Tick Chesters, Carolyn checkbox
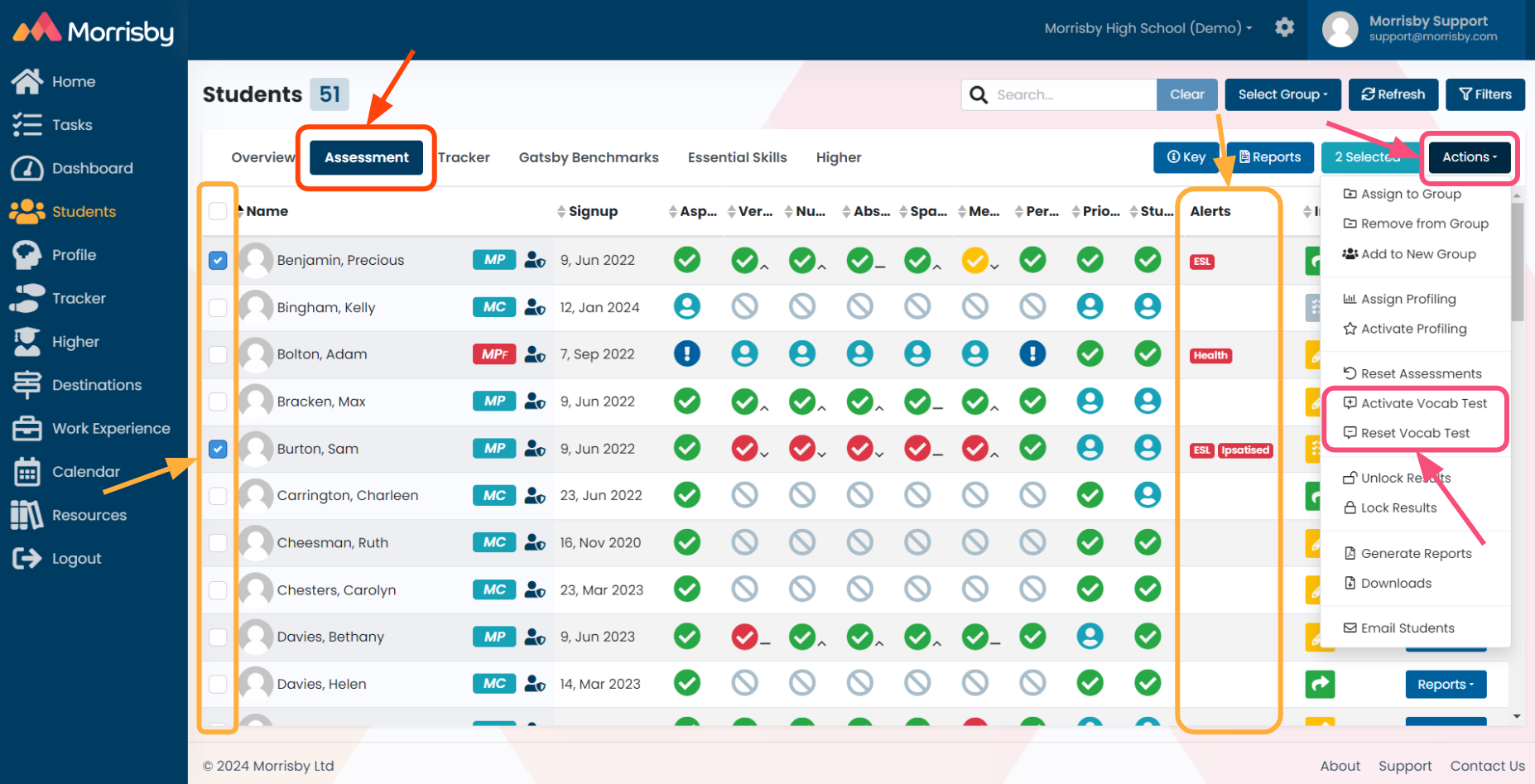This screenshot has width=1535, height=784. pyautogui.click(x=218, y=589)
